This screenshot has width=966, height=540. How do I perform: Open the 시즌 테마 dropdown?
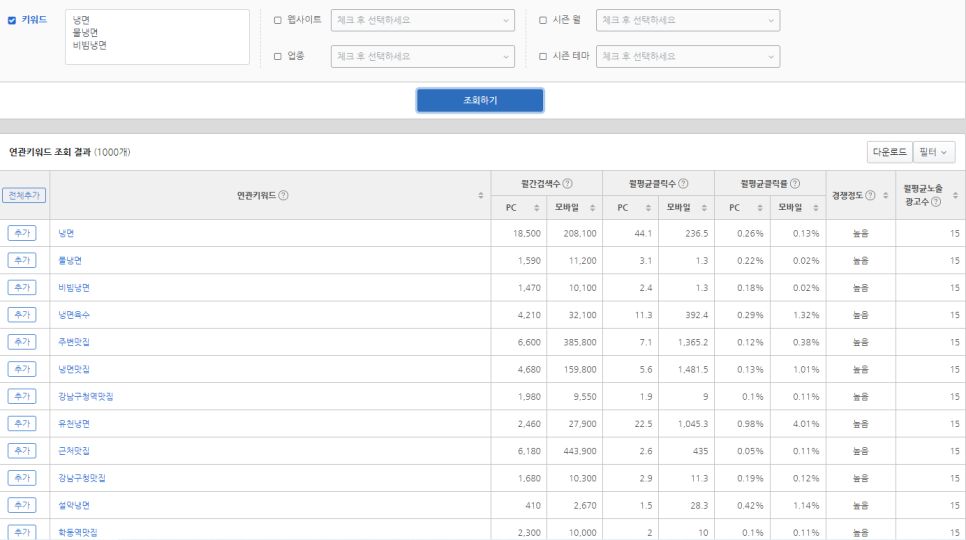coord(688,57)
